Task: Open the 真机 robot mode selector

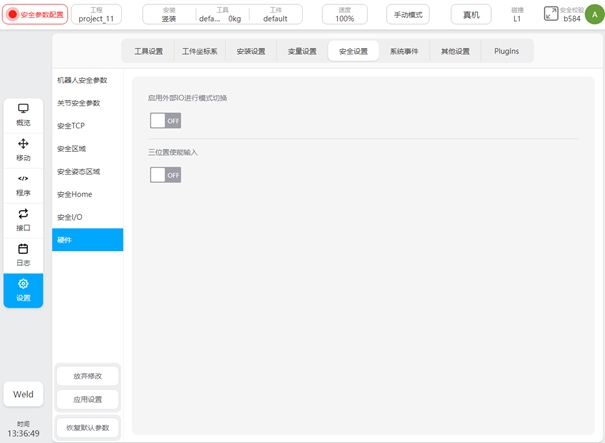Action: 470,15
